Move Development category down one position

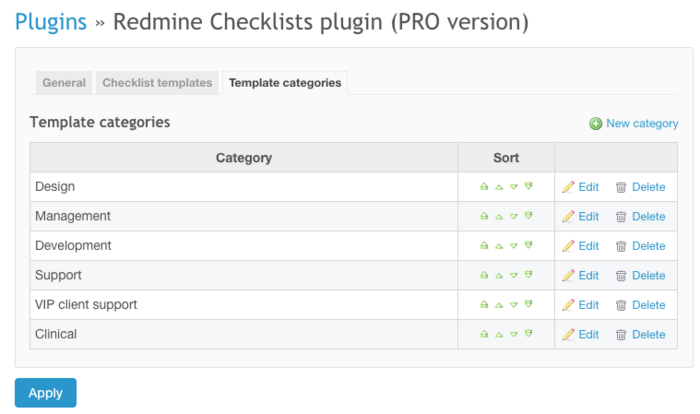[513, 246]
